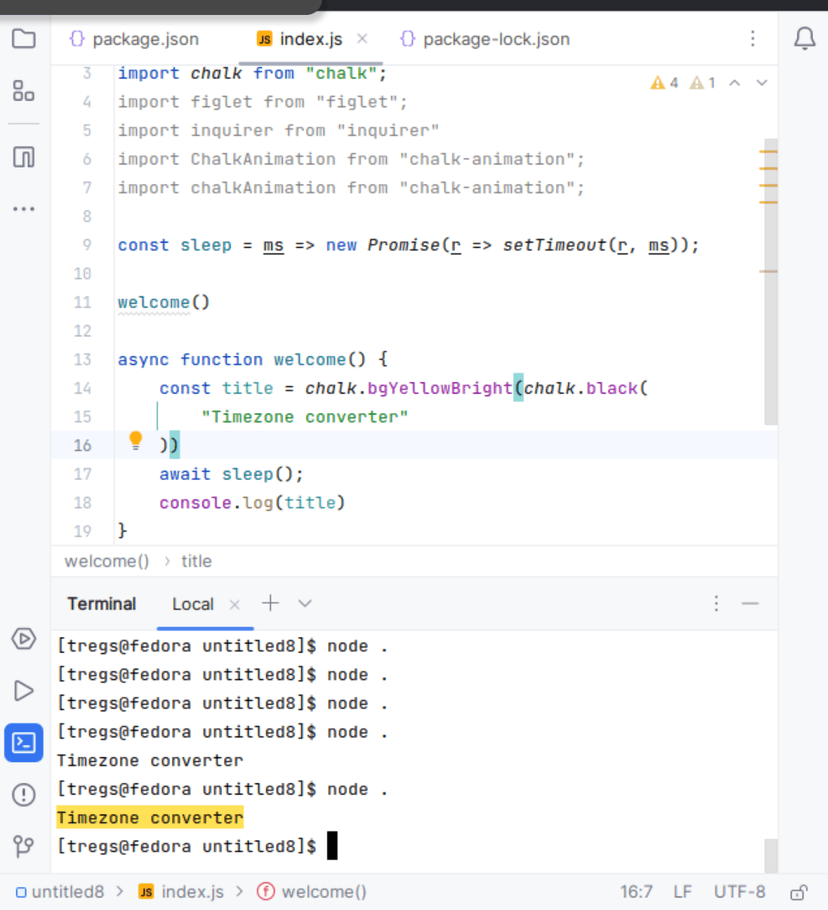Expand the terminal shell options dropdown
This screenshot has height=910, width=828.
305,603
